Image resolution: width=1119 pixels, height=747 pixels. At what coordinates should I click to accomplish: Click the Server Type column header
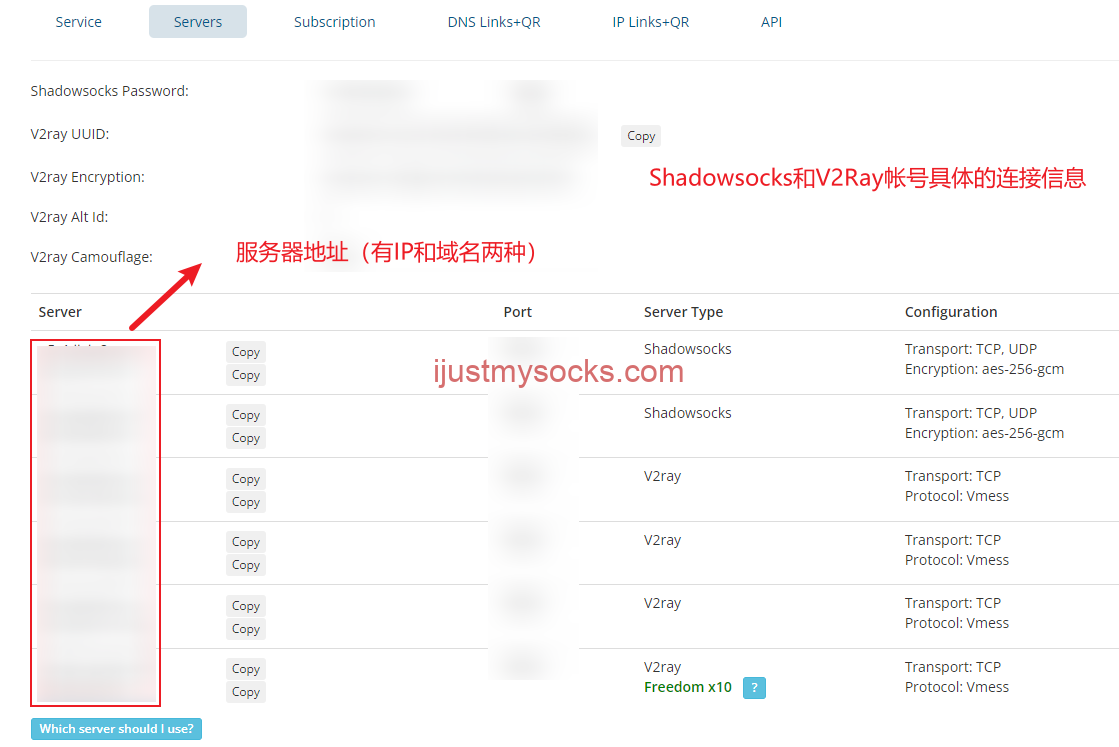pos(683,312)
